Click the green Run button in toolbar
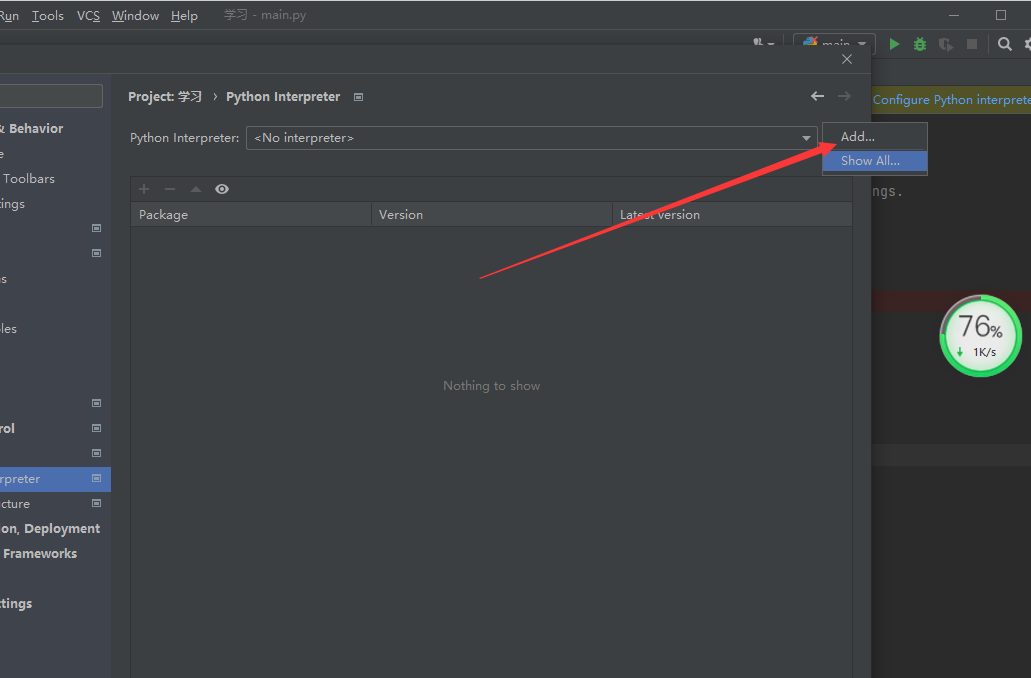This screenshot has height=678, width=1031. [x=894, y=44]
